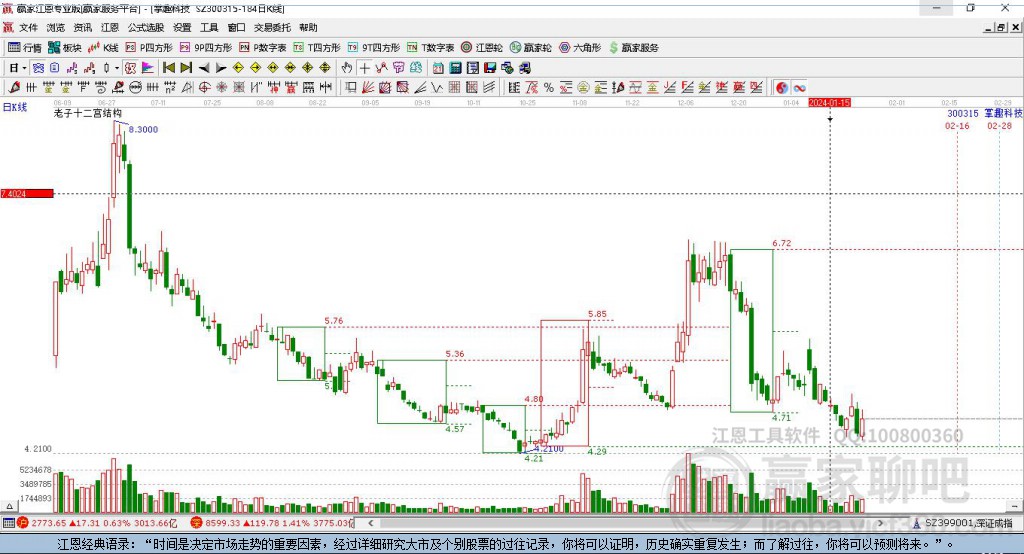
Task: Expand the volume panel triangle button
Action: (9, 506)
